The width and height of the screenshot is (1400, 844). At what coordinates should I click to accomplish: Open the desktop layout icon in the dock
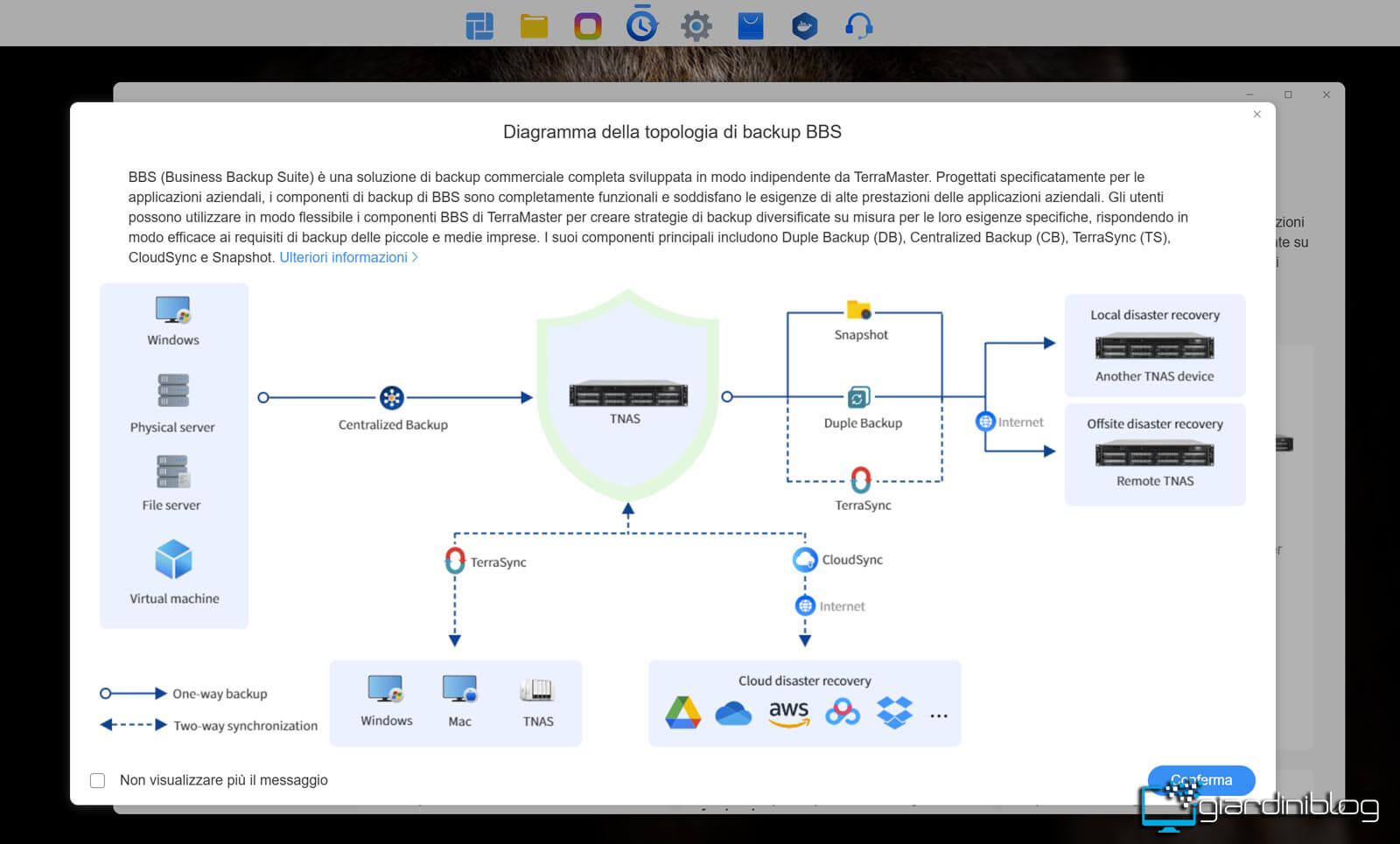pos(479,25)
